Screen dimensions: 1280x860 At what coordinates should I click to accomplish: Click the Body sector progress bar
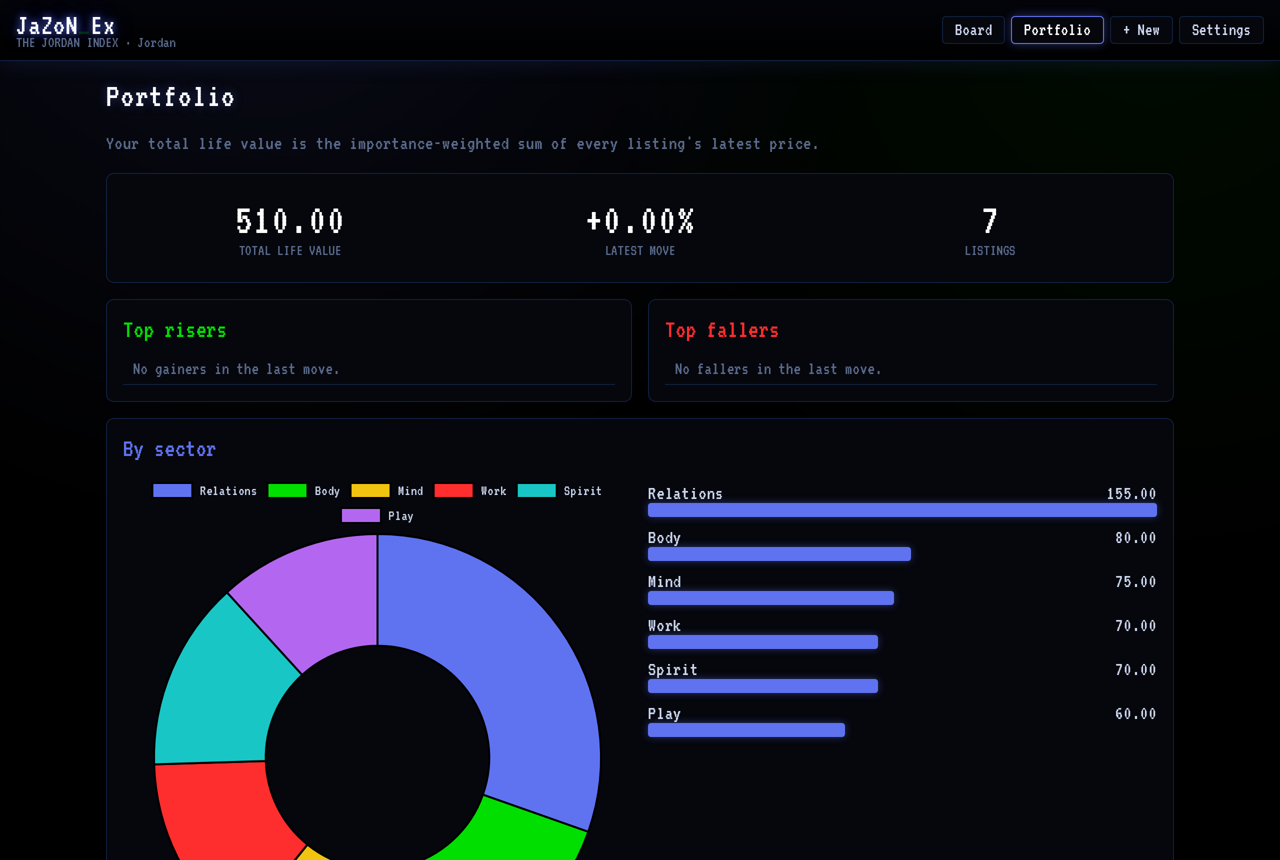[779, 554]
